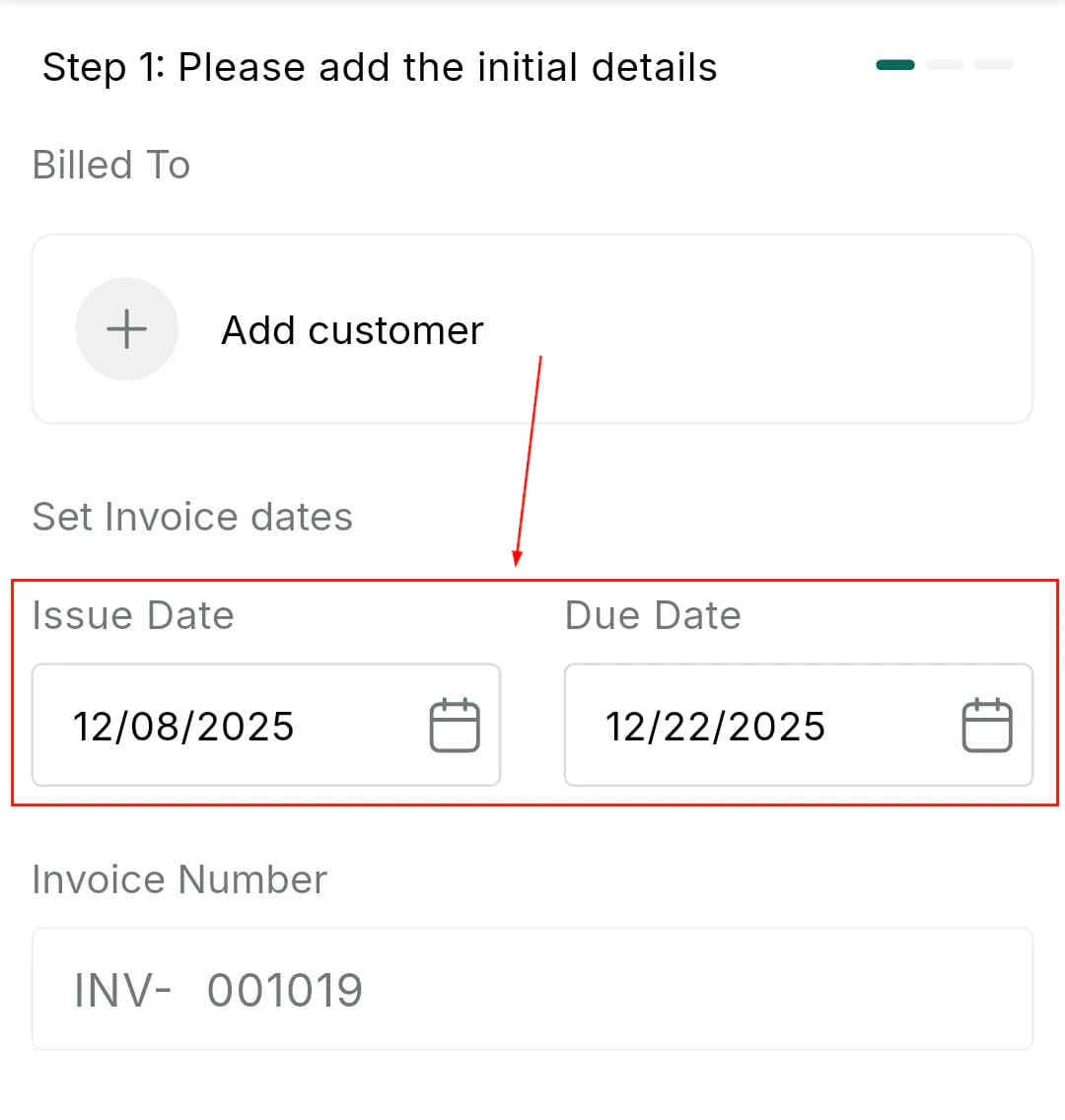The image size is (1065, 1120).
Task: Click the Add customer option
Action: [x=352, y=329]
